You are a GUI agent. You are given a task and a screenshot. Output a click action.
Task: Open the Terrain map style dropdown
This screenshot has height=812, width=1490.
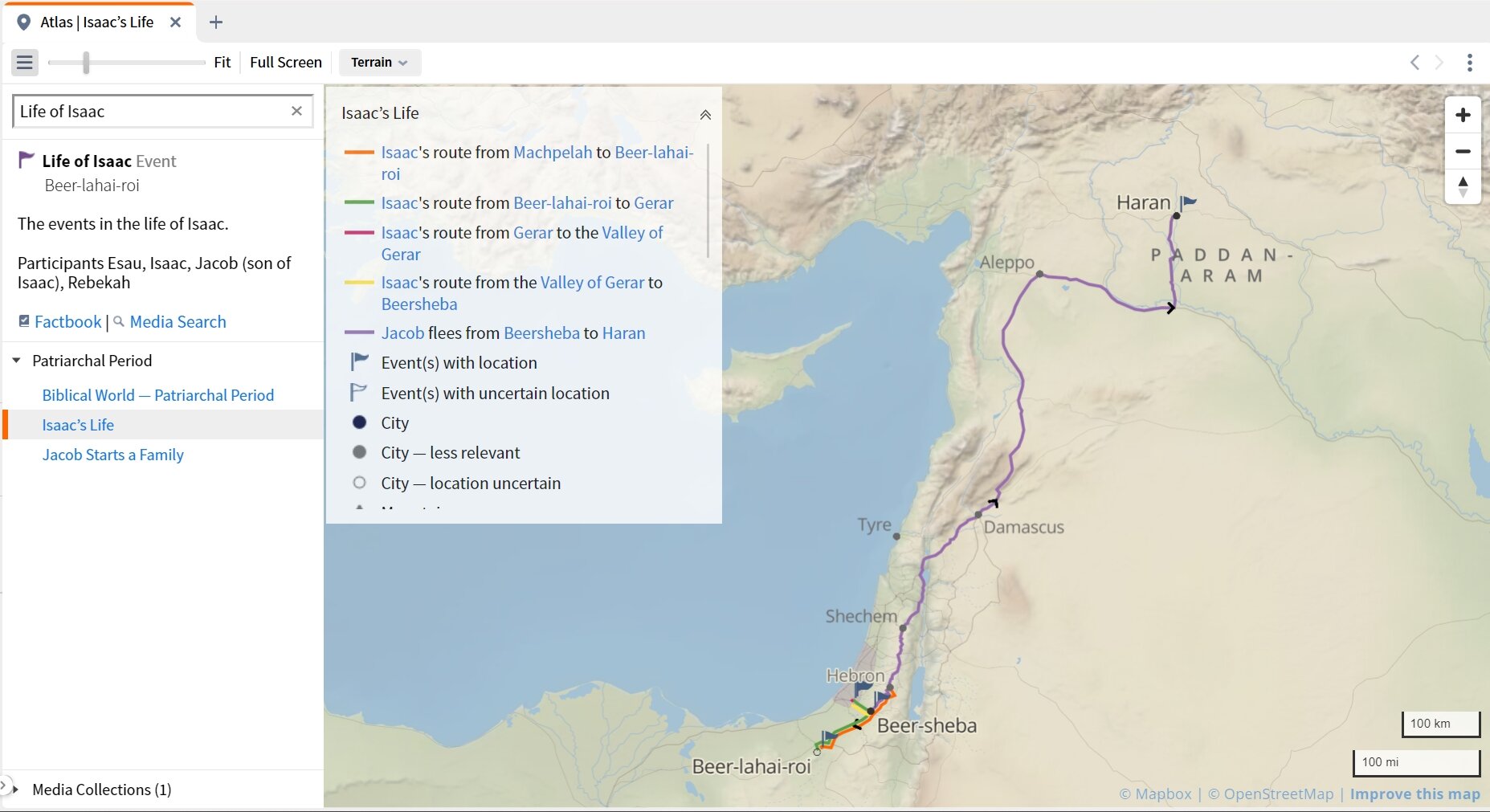click(378, 62)
